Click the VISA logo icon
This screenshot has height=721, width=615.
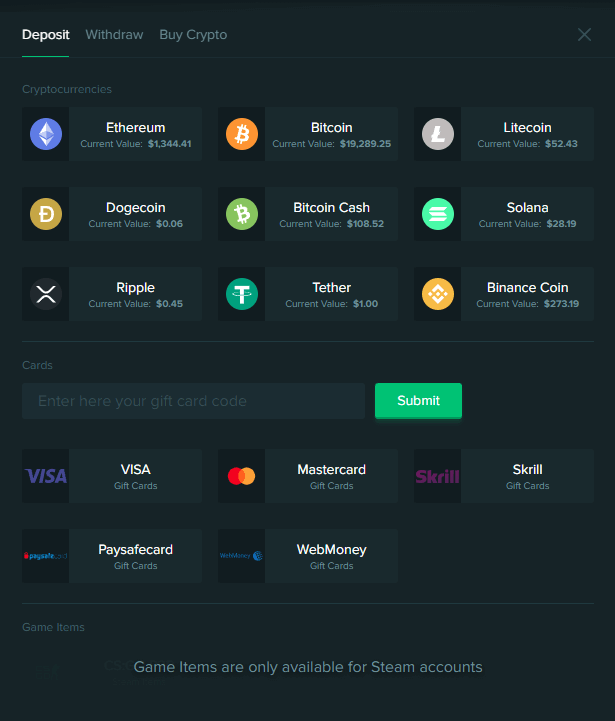point(46,476)
